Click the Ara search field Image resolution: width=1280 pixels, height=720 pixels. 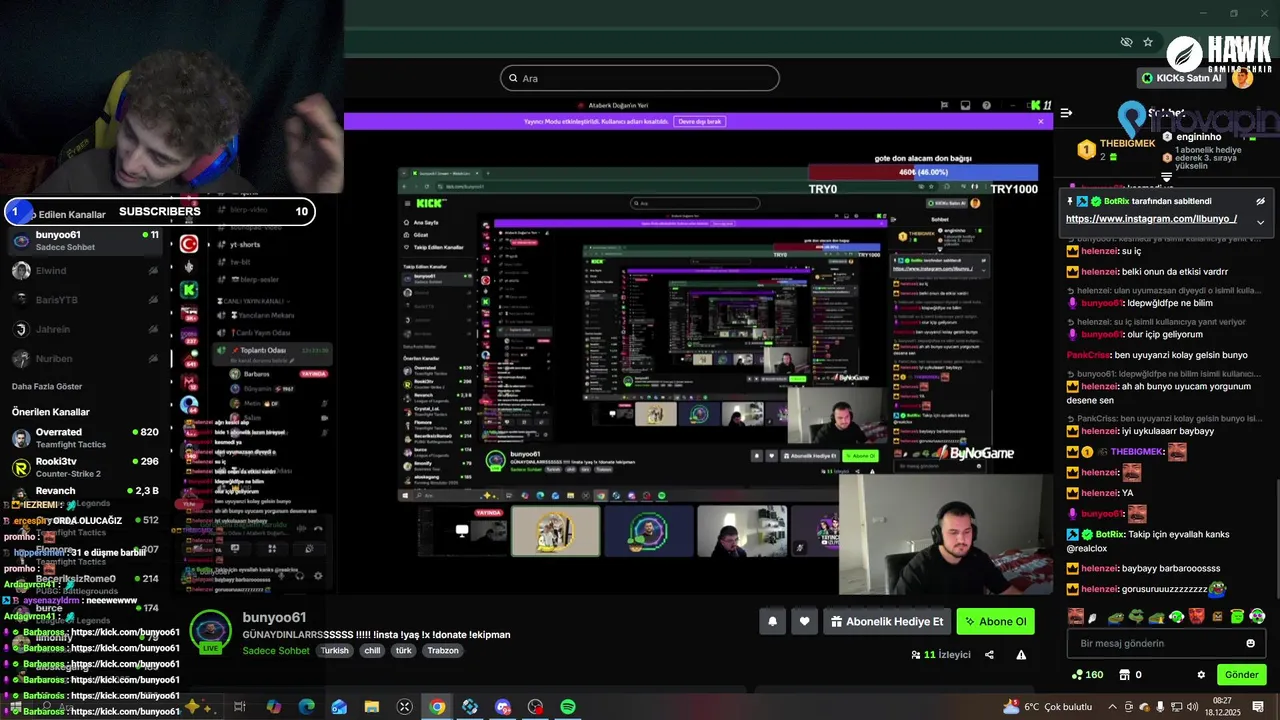640,78
